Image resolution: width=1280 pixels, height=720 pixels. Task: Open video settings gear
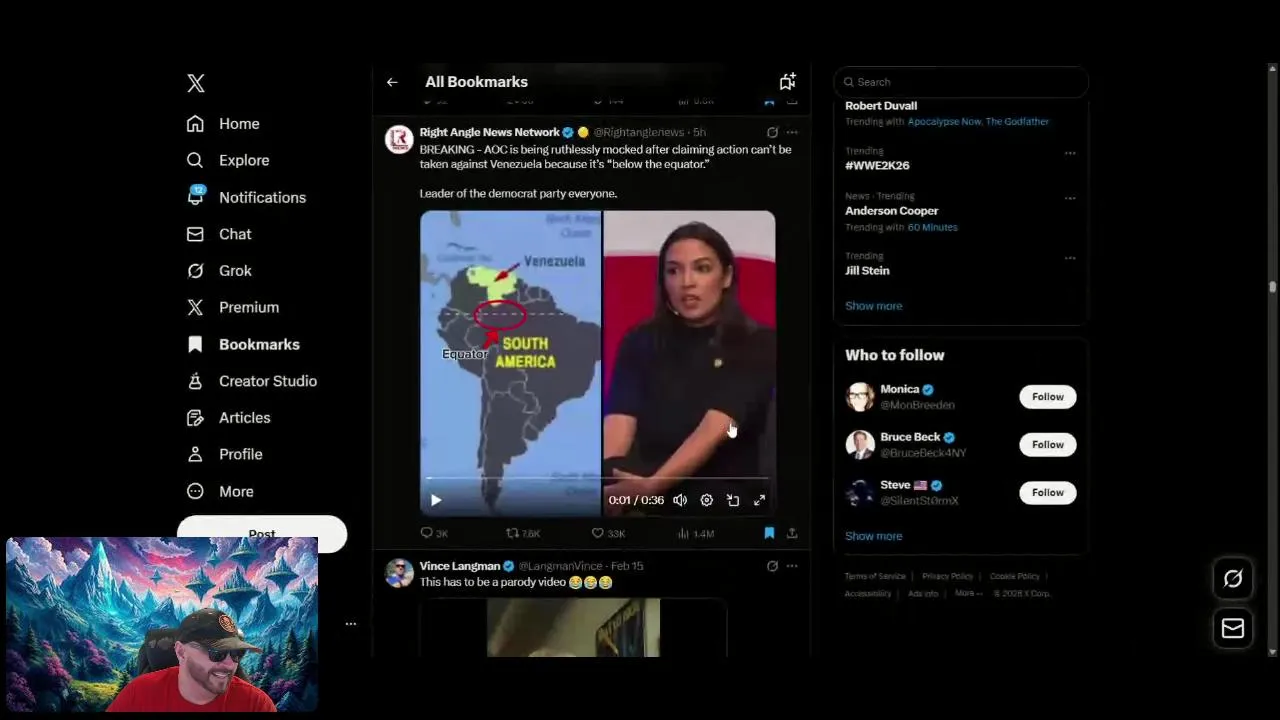pos(706,500)
